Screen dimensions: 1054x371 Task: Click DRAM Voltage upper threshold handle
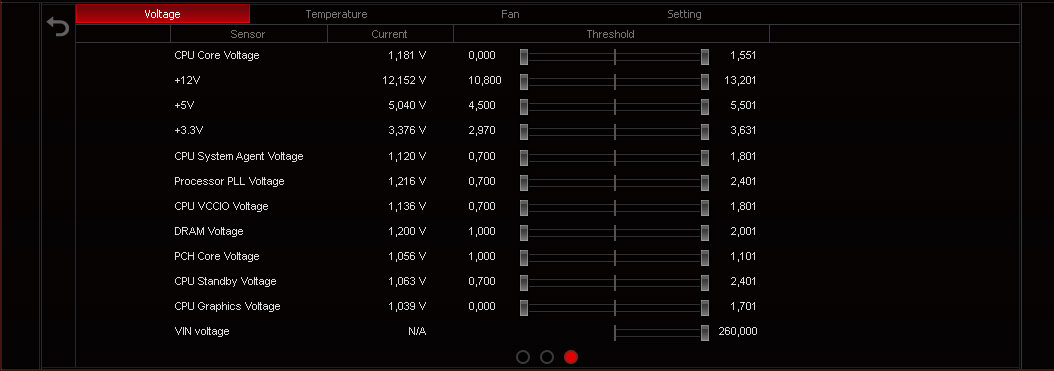(704, 233)
